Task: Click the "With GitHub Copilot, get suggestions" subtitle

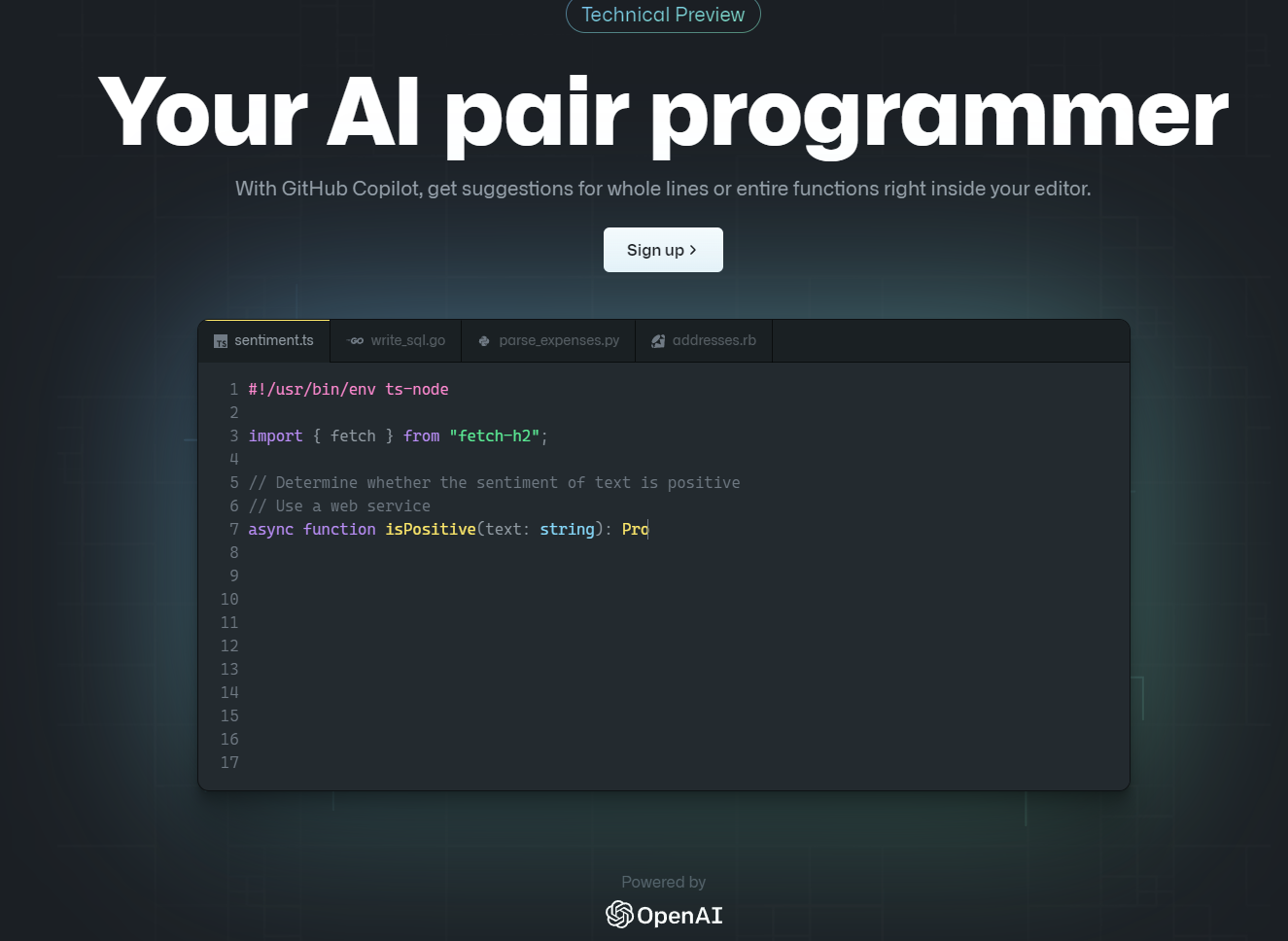Action: (x=663, y=189)
